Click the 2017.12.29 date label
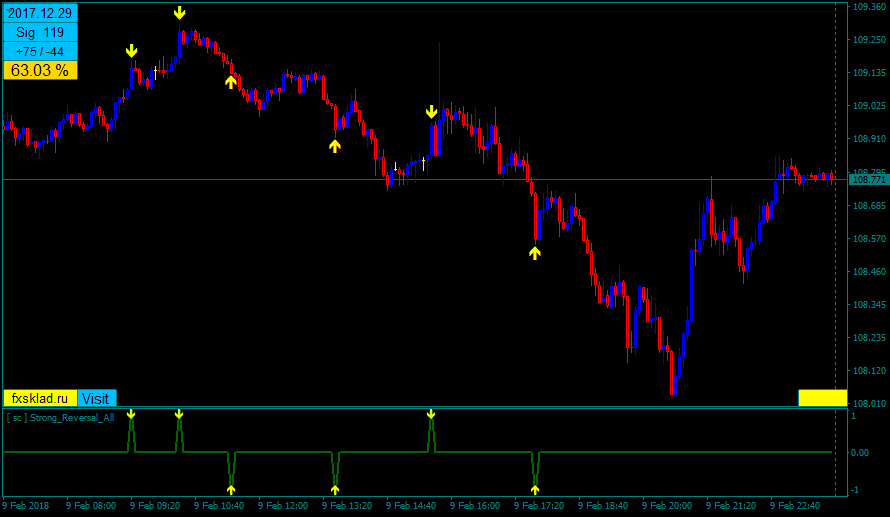This screenshot has width=890, height=517. (x=40, y=13)
